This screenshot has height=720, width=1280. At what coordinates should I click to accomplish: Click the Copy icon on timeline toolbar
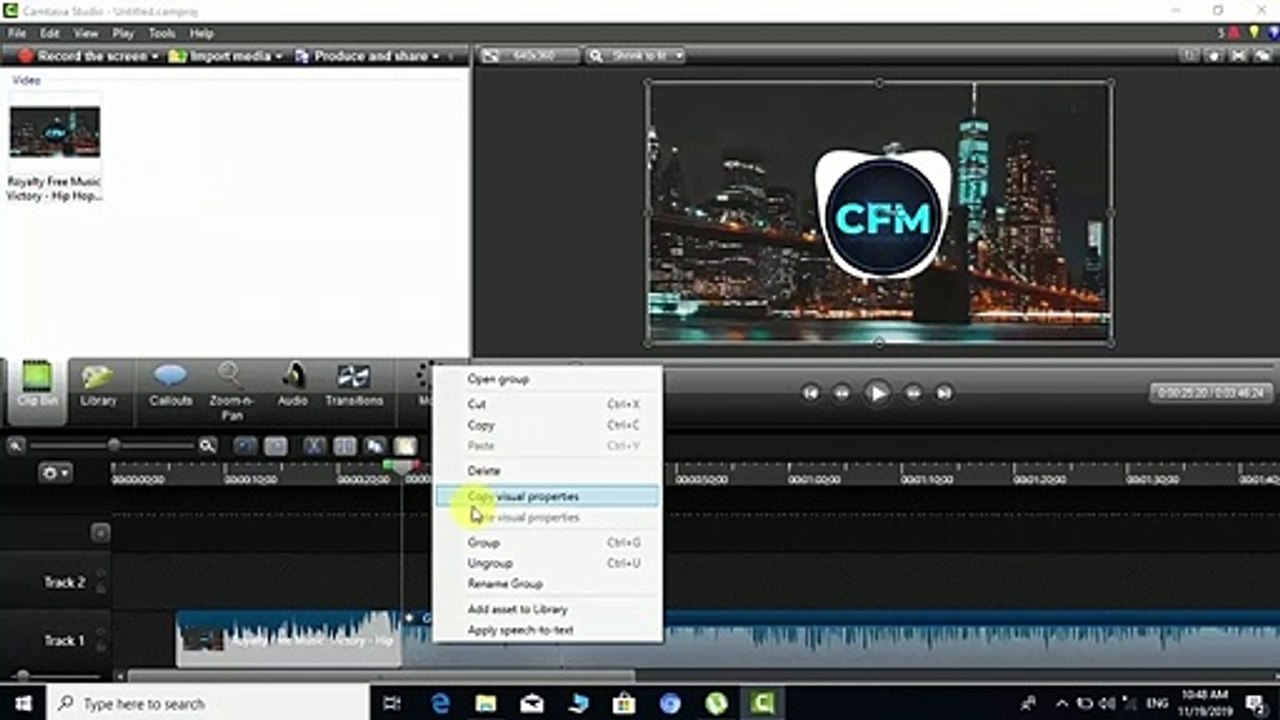point(375,446)
